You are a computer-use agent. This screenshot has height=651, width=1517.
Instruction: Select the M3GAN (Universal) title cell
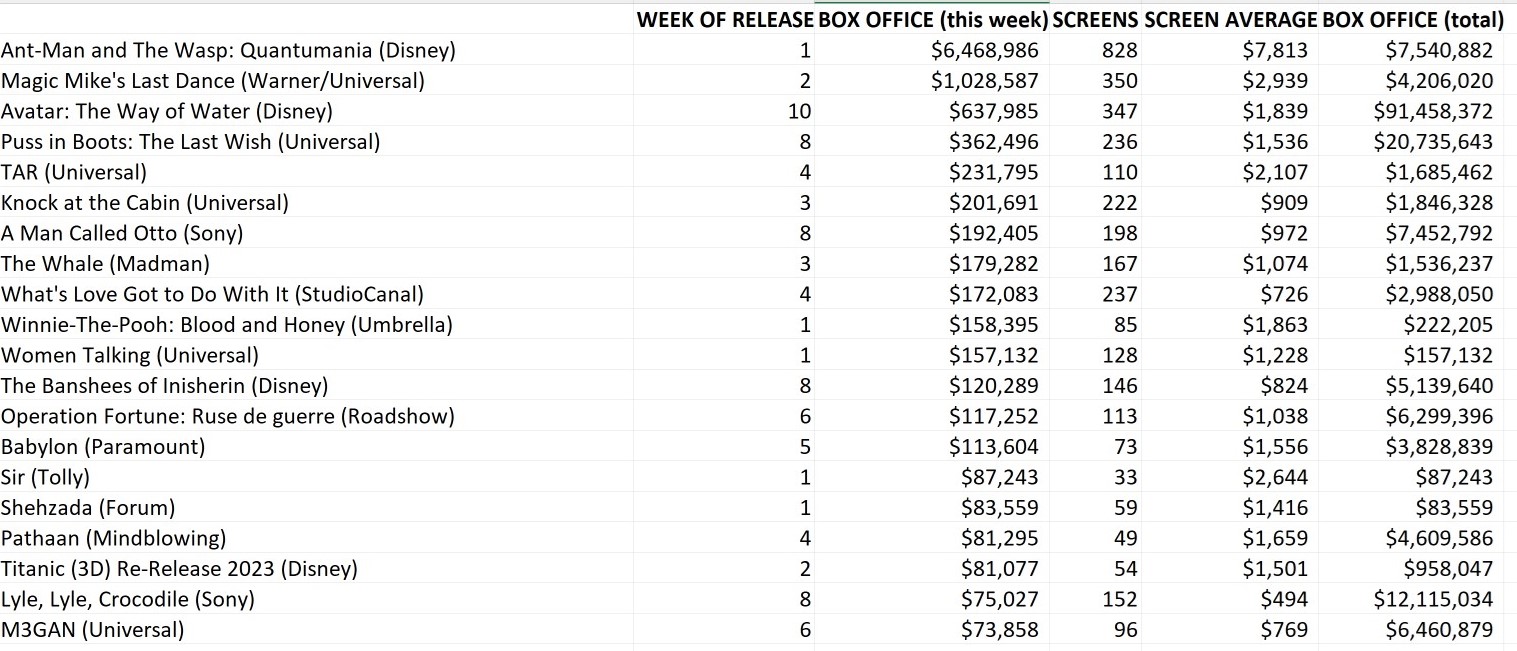[93, 630]
